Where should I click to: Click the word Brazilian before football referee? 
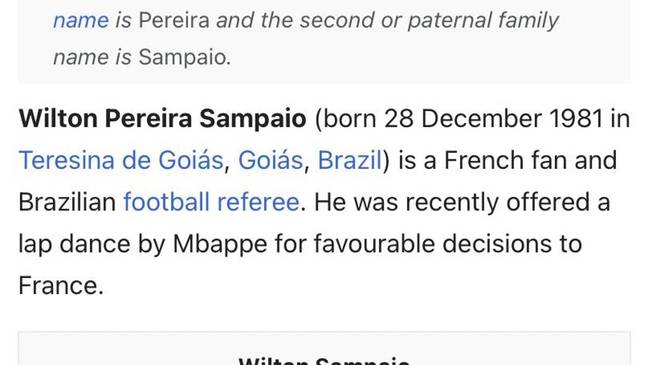pyautogui.click(x=67, y=202)
